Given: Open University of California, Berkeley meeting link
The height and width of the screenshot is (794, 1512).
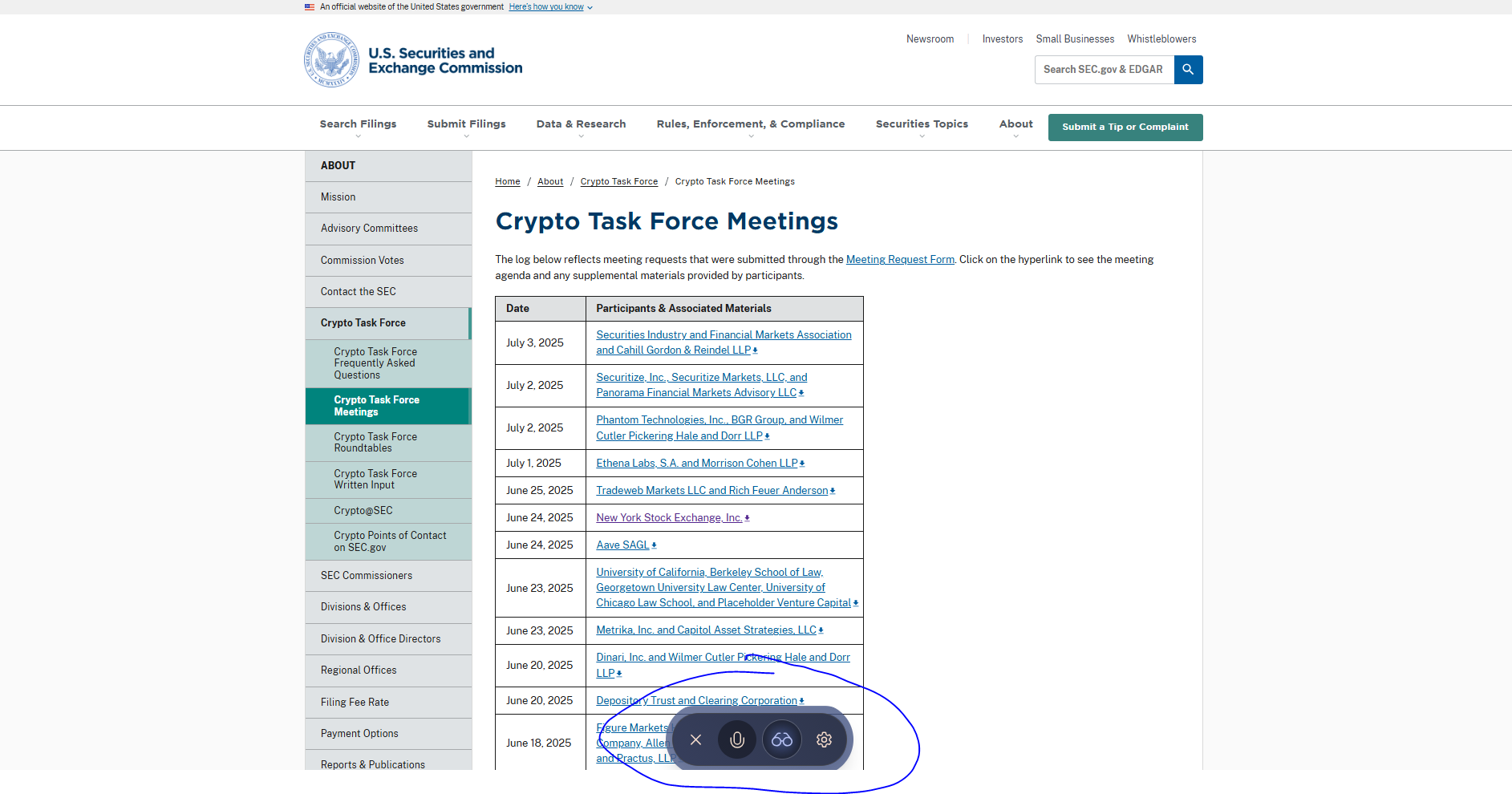Looking at the screenshot, I should (727, 588).
